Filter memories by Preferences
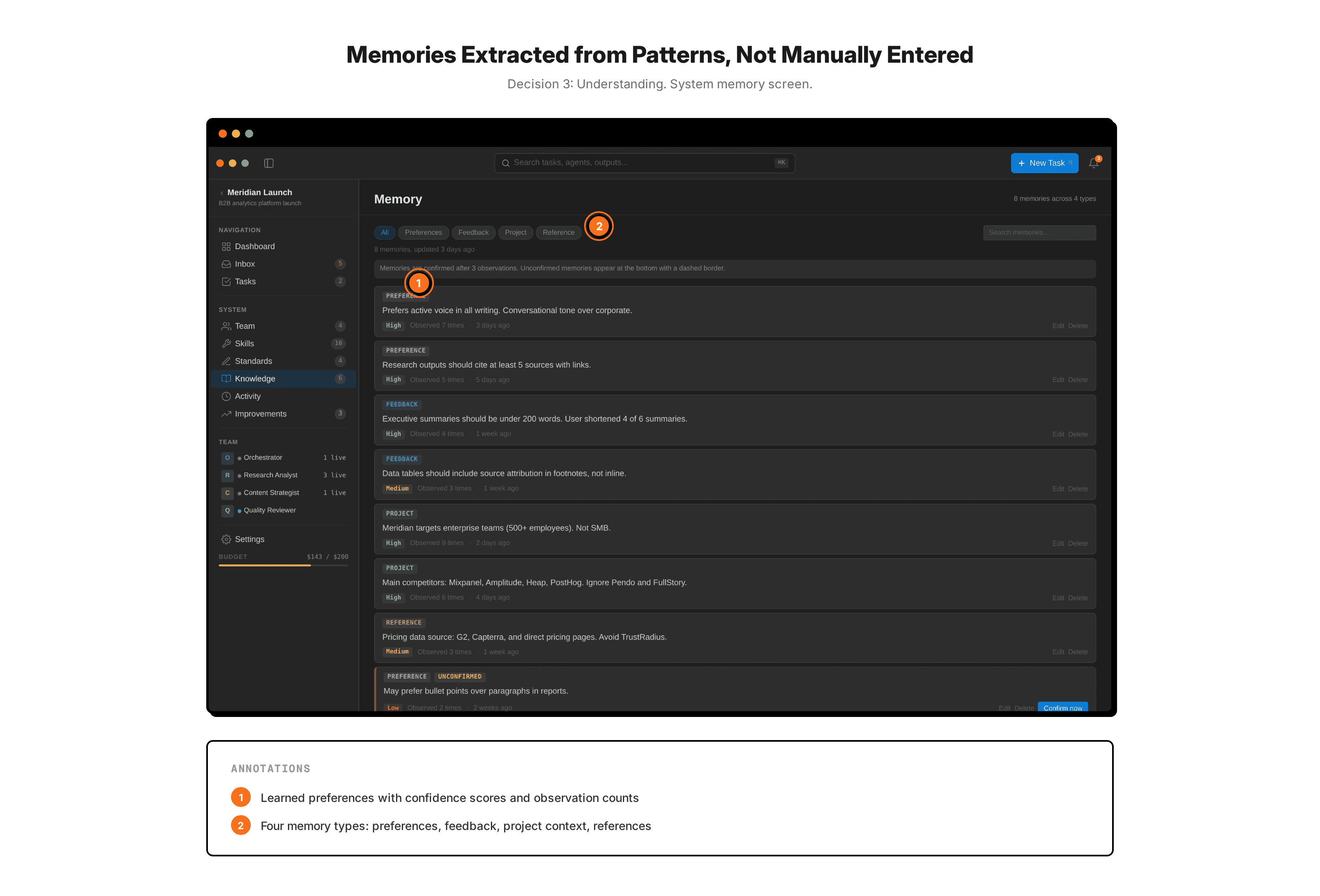The image size is (1320, 896). (x=423, y=233)
